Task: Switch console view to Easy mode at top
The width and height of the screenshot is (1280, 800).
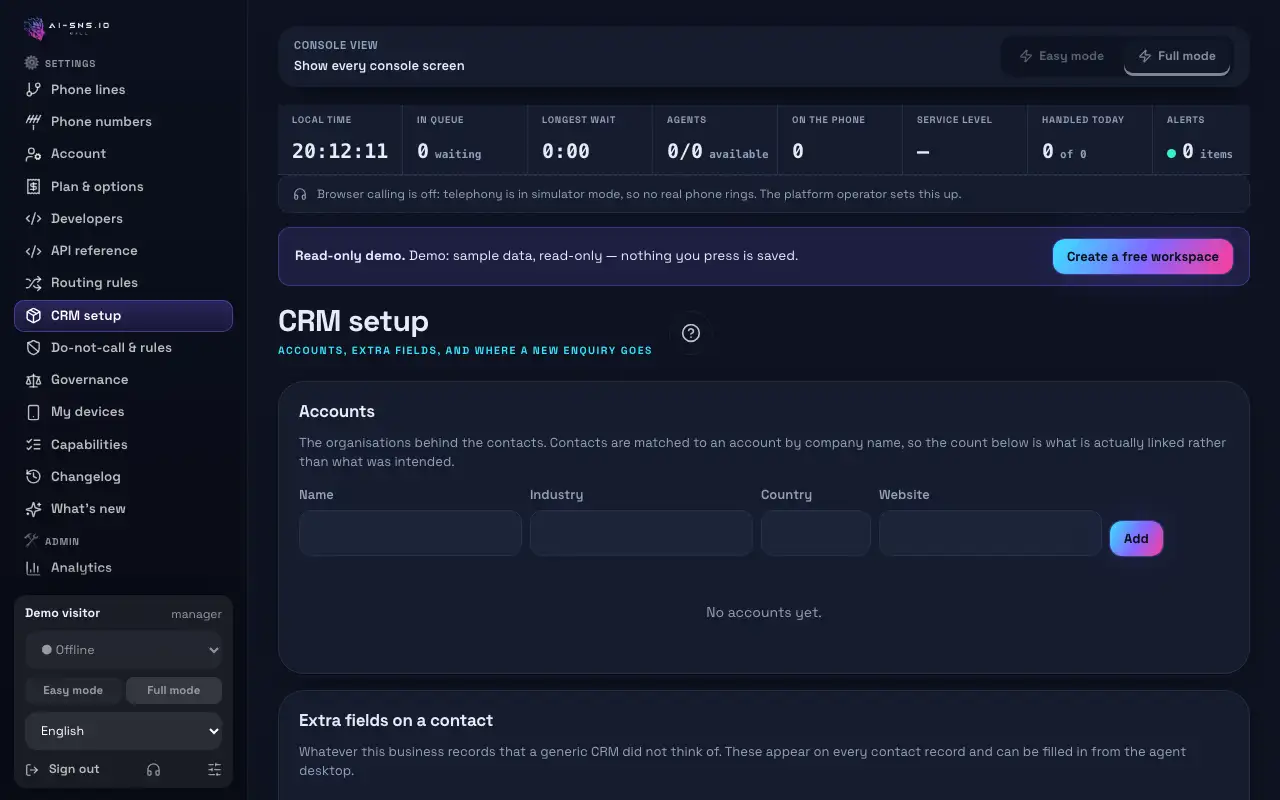Action: pos(1062,56)
